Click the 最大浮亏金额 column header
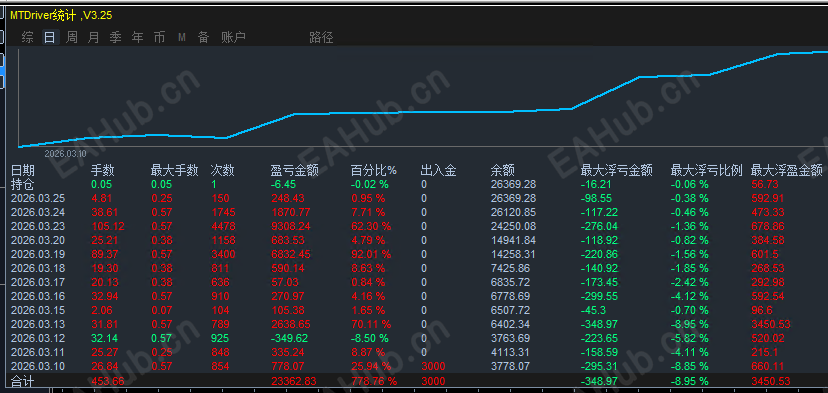Viewport: 828px width, 393px height. point(616,171)
